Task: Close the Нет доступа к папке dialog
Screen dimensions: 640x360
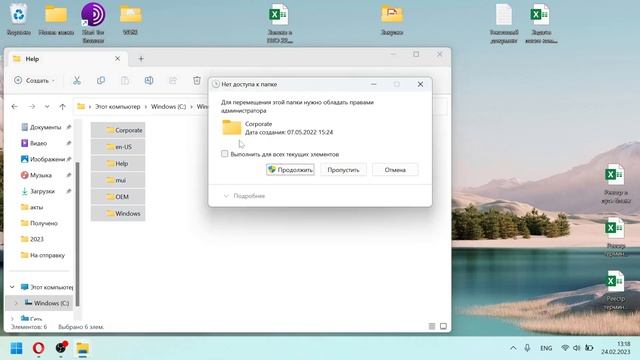Action: [x=420, y=84]
